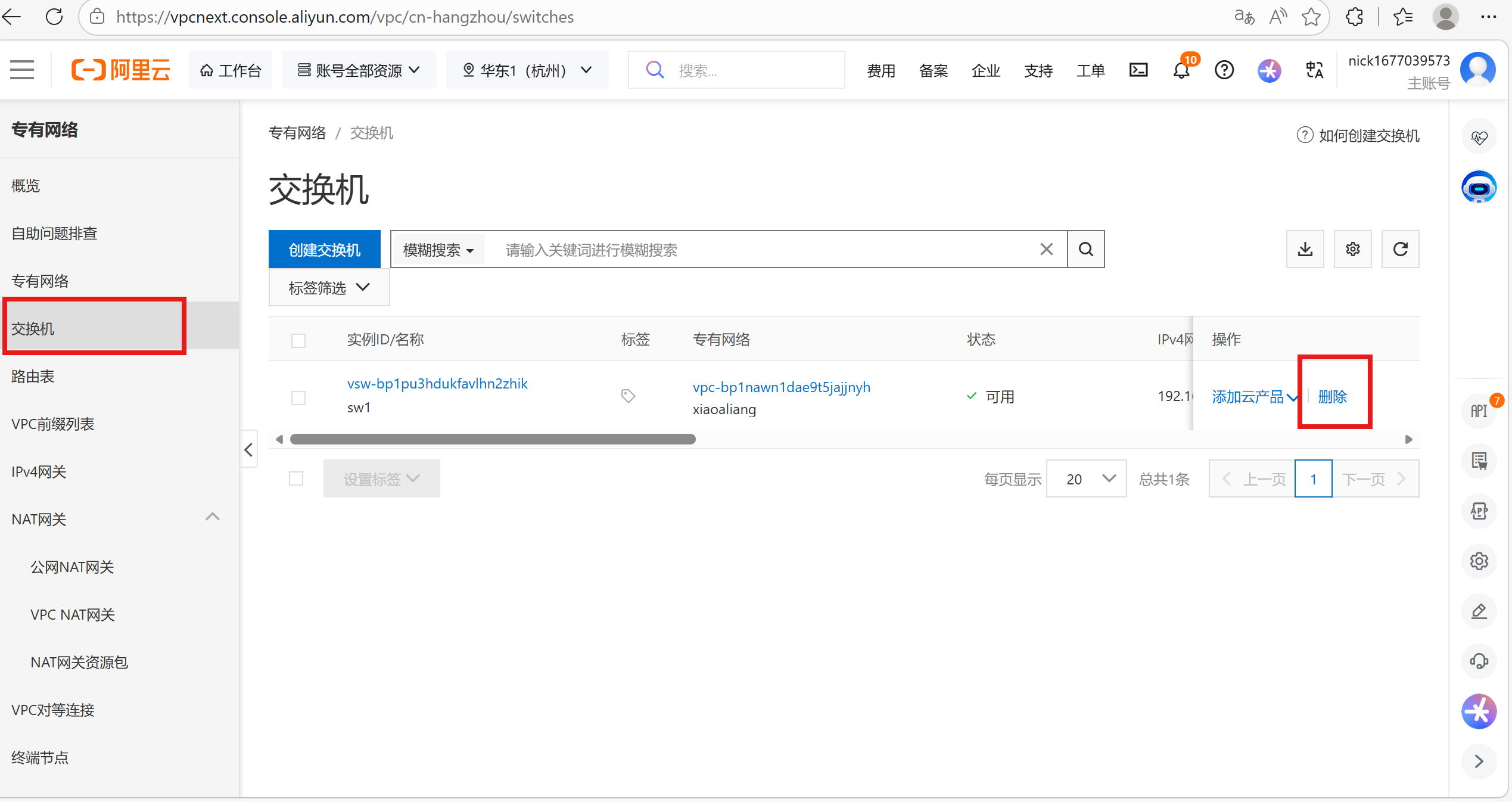Image resolution: width=1512 pixels, height=802 pixels.
Task: Tick the bottom batch-select checkbox
Action: click(296, 478)
